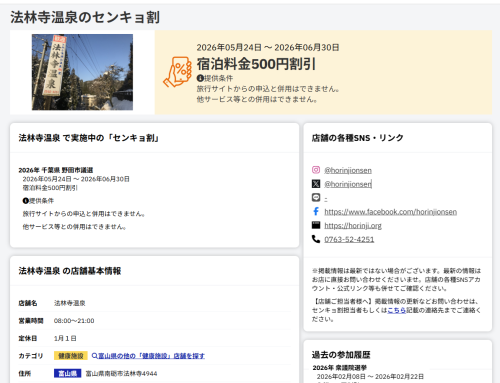
Task: Open the X account link beside the X icon
Action: click(x=348, y=184)
